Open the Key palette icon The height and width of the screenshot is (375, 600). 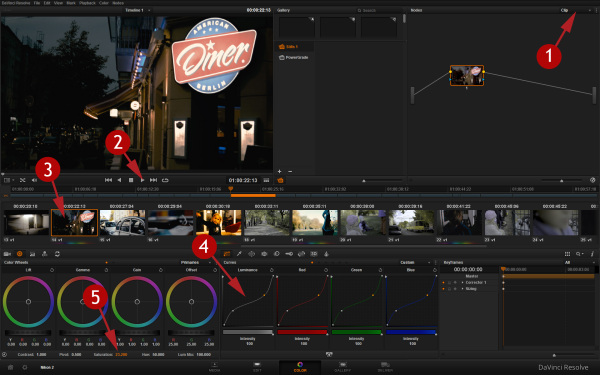(x=289, y=254)
